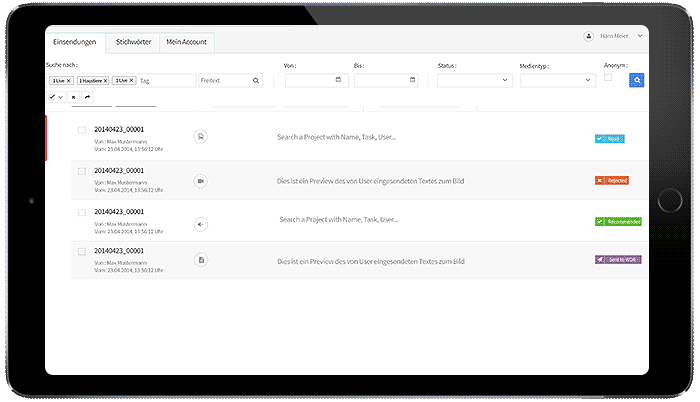Remove the 1Live tag left of Haustiere
Image resolution: width=700 pixels, height=402 pixels.
(68, 81)
